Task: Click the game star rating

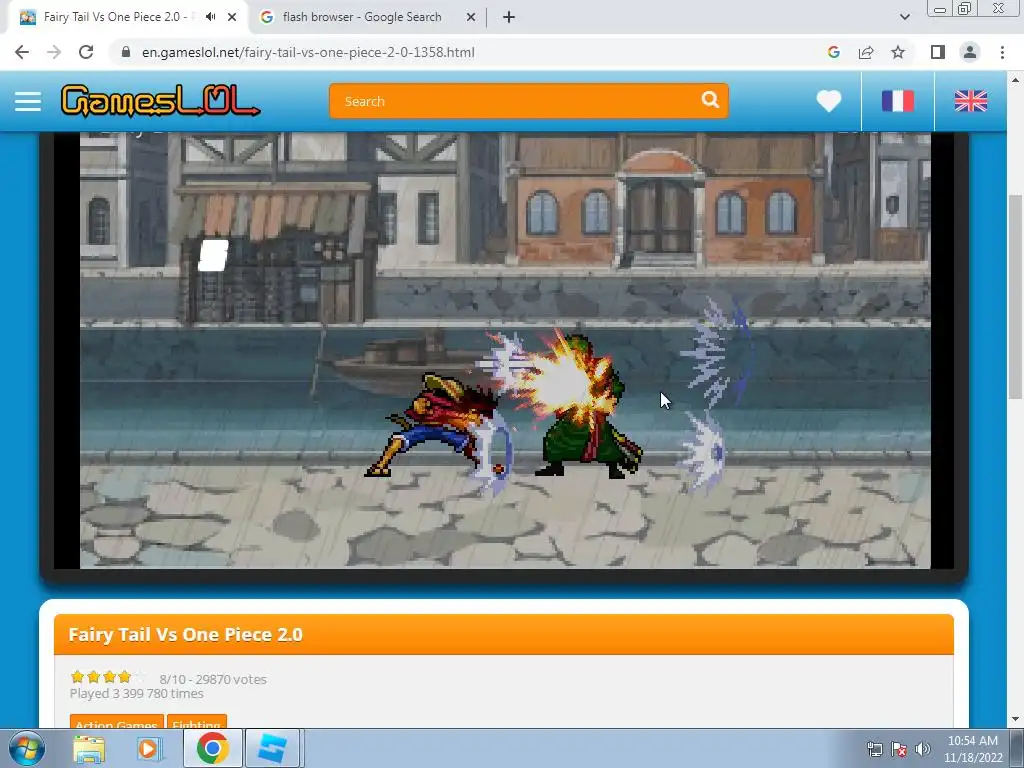Action: (108, 677)
